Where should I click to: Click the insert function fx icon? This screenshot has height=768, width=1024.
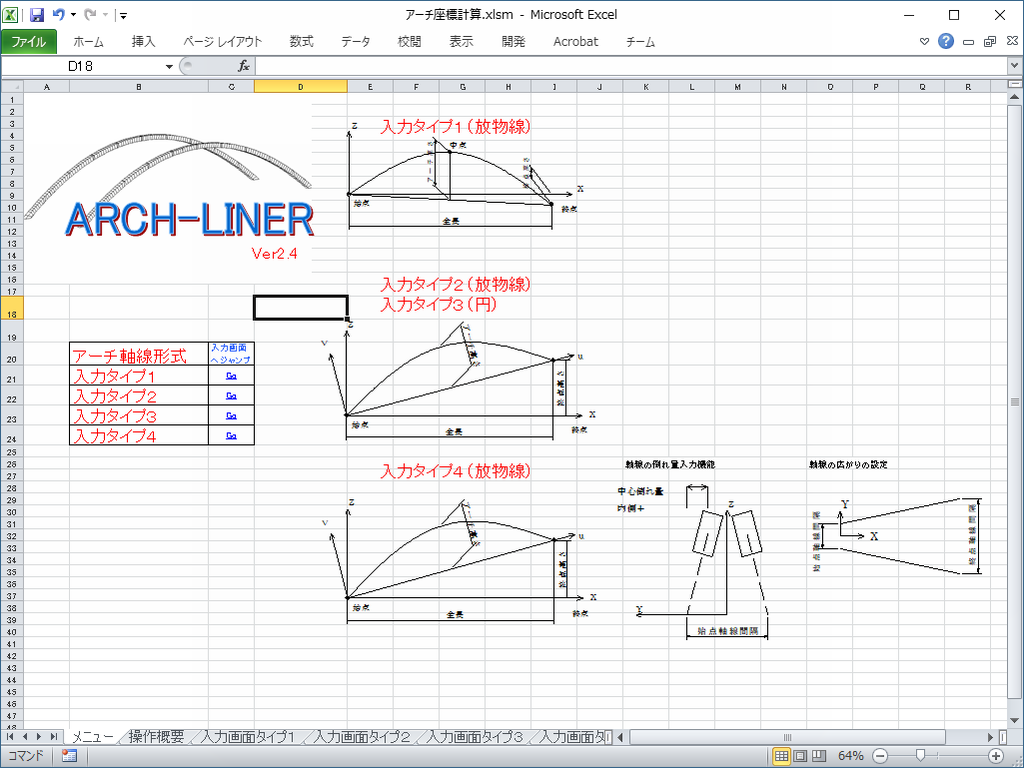(x=243, y=66)
